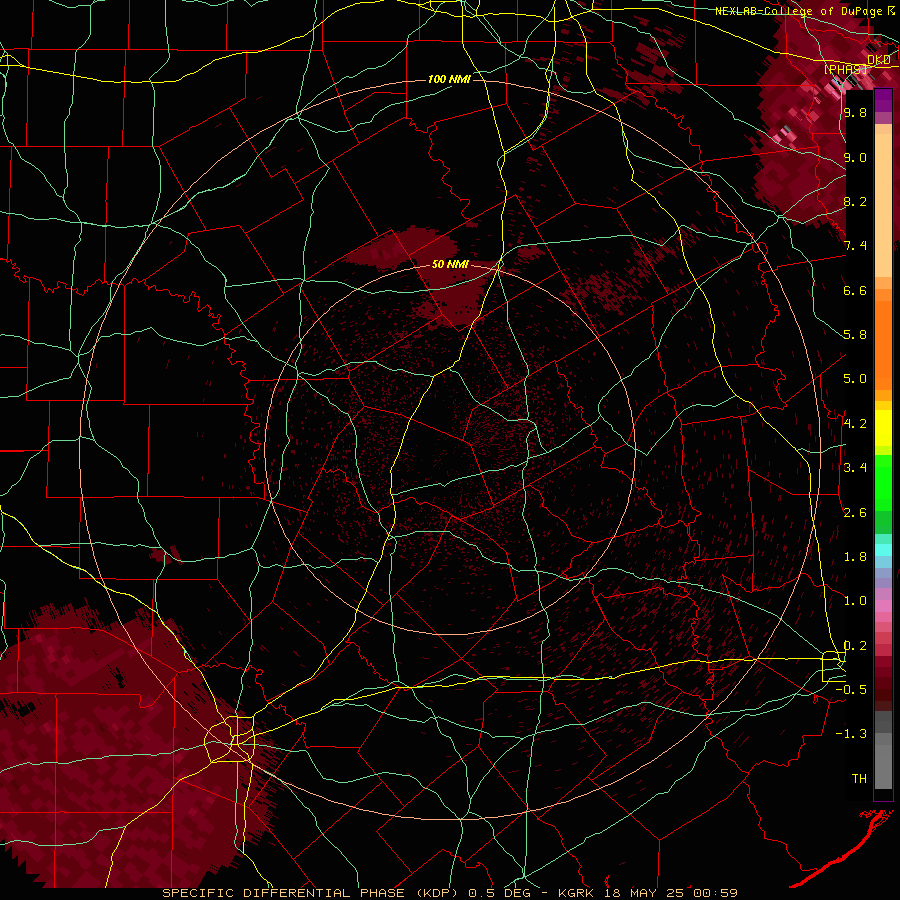Click the 50 NMI range ring label

pyautogui.click(x=450, y=264)
